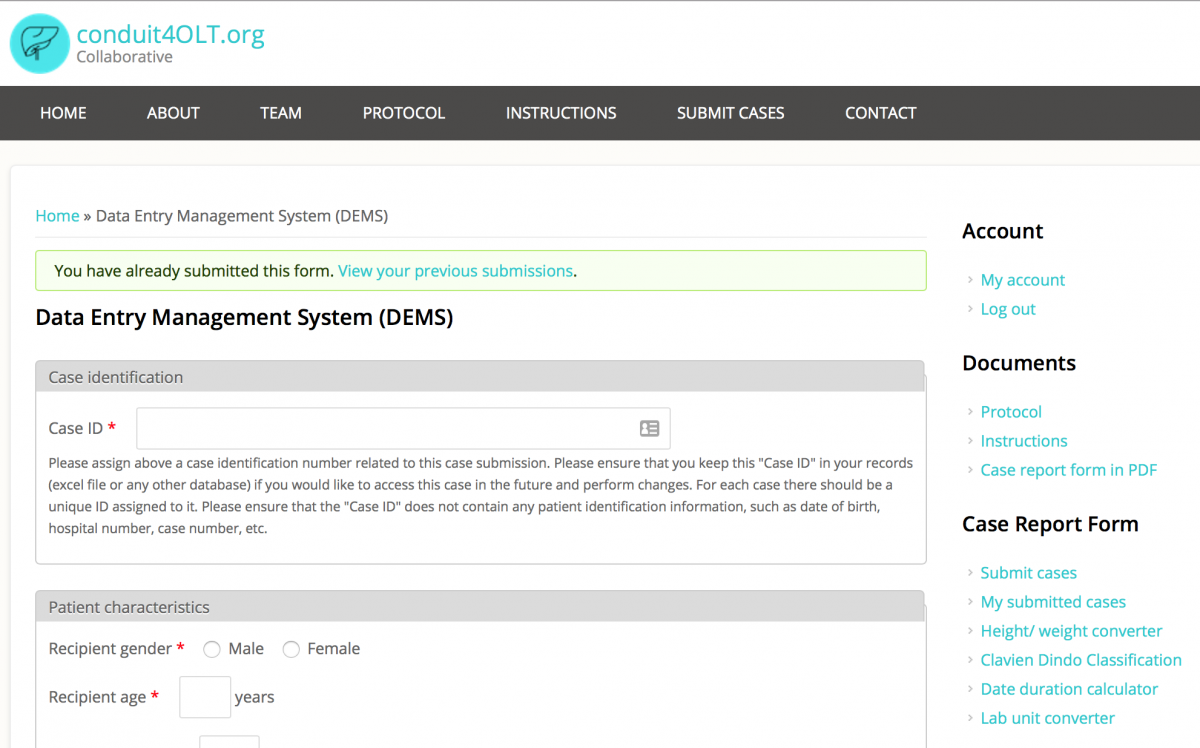Open the HOME menu item
The height and width of the screenshot is (748, 1200).
pos(63,113)
